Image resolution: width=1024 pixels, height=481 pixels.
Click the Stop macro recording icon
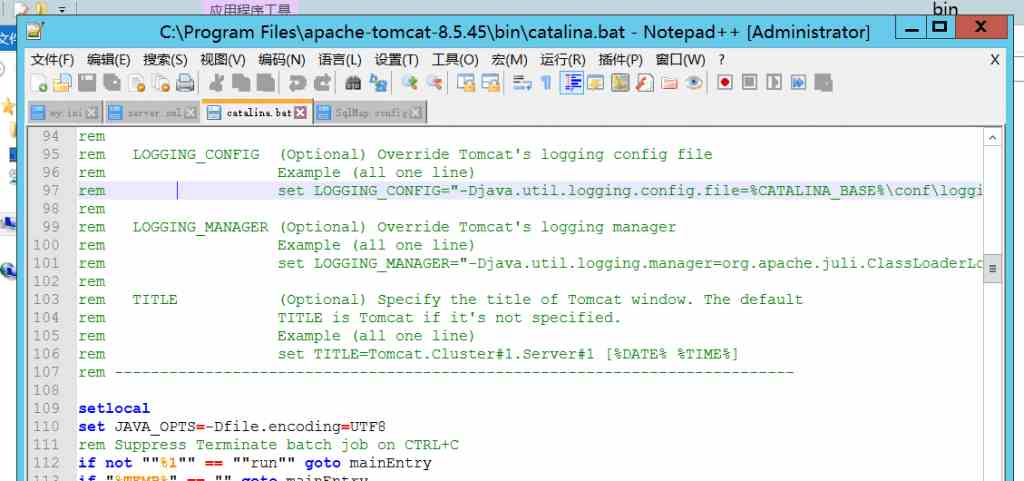coord(749,83)
